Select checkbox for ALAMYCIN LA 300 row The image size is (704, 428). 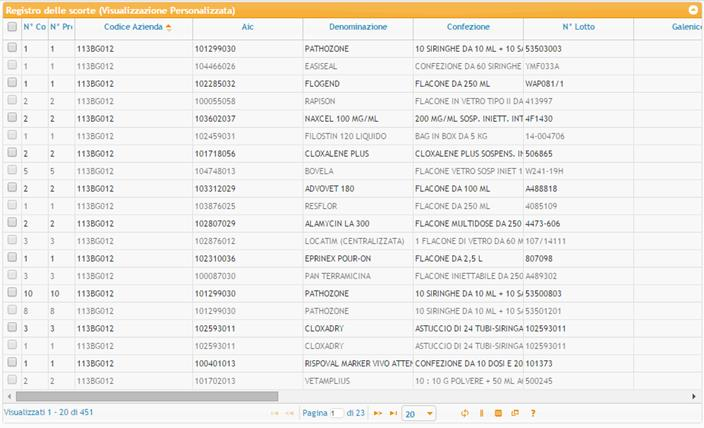coord(12,222)
